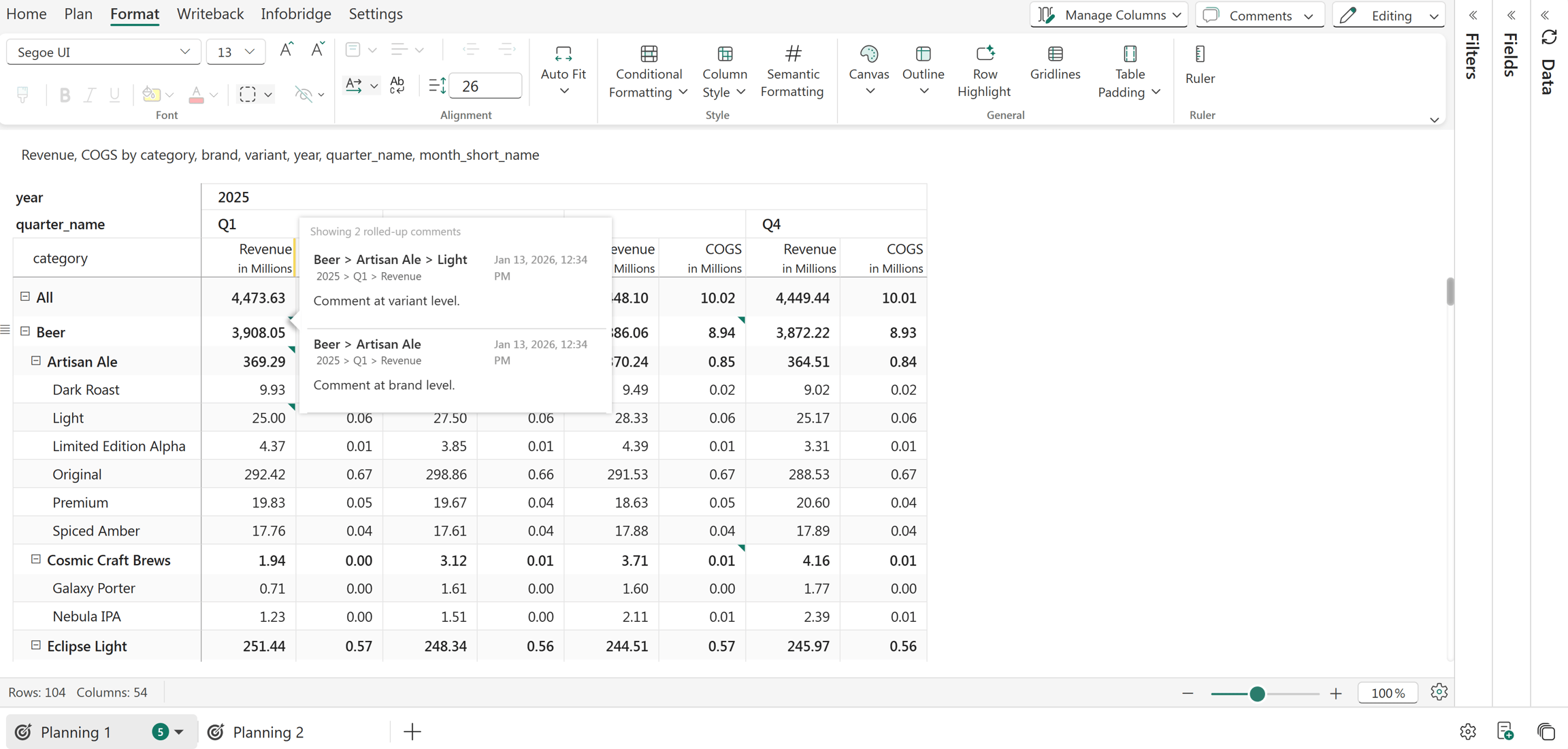Screen dimensions: 1568x749
Task: Click the Editing mode button
Action: tap(1388, 15)
